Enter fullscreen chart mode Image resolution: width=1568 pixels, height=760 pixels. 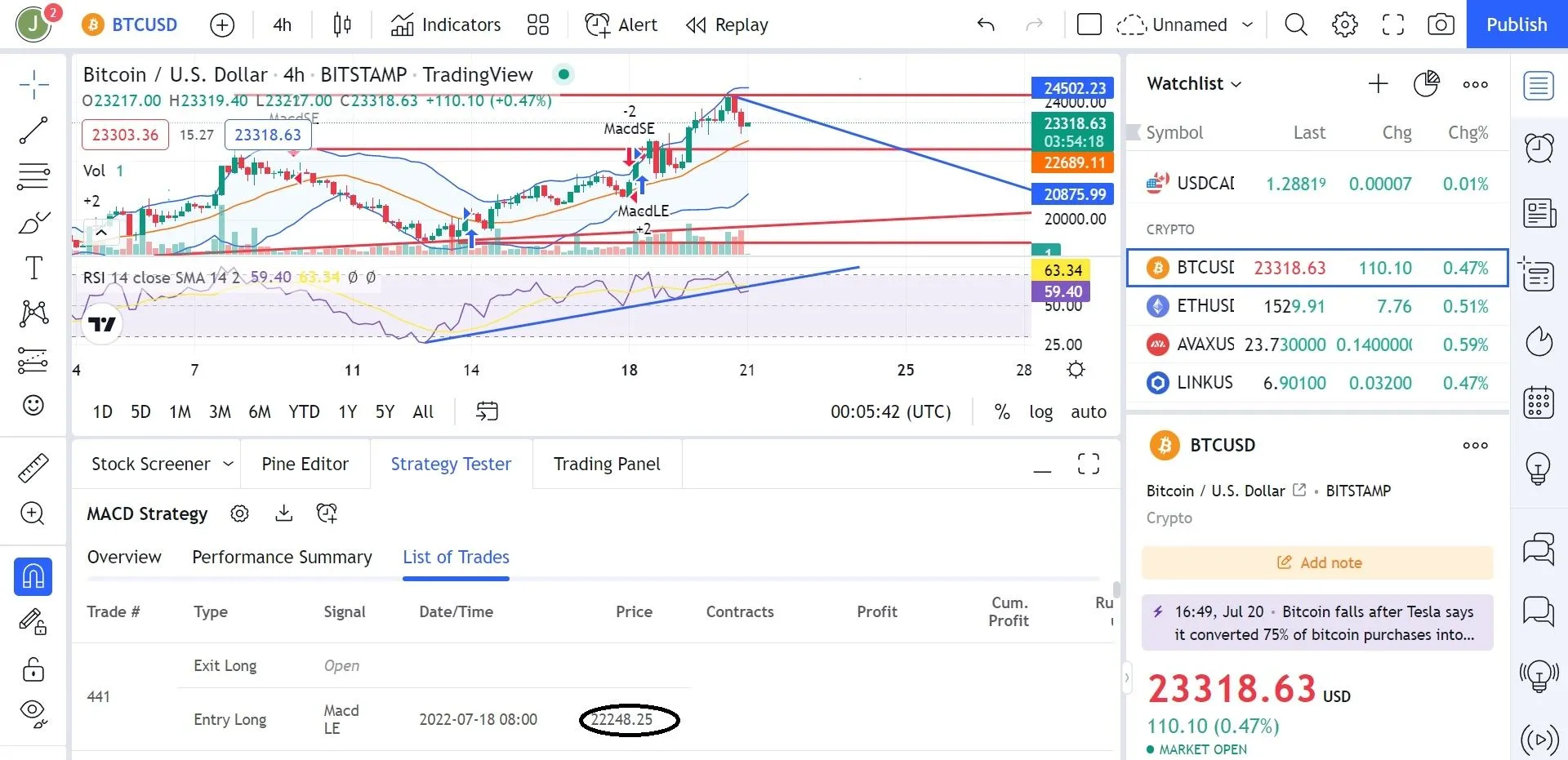[x=1393, y=25]
